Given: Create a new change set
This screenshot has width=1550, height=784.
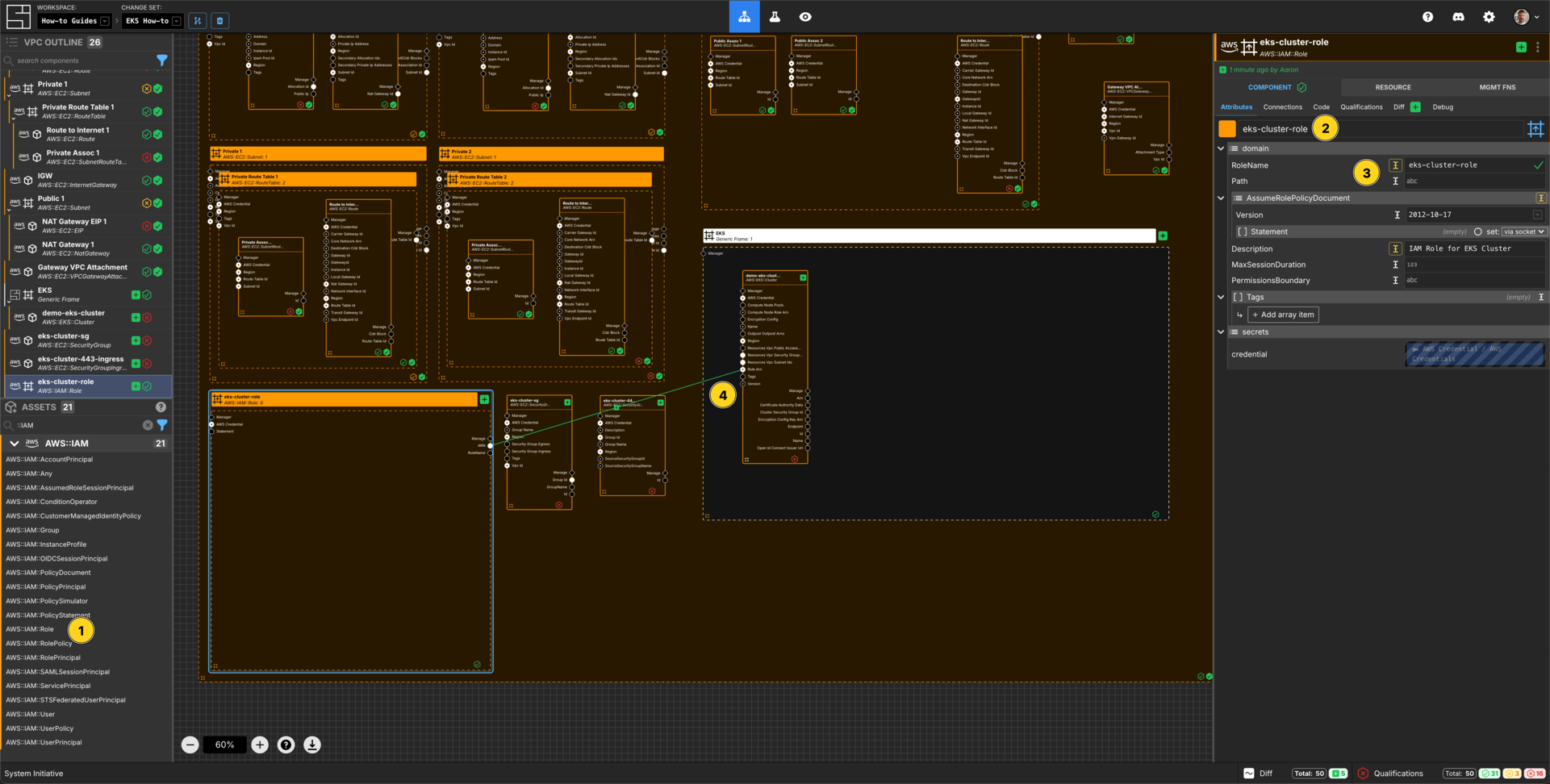Looking at the screenshot, I should [x=198, y=21].
